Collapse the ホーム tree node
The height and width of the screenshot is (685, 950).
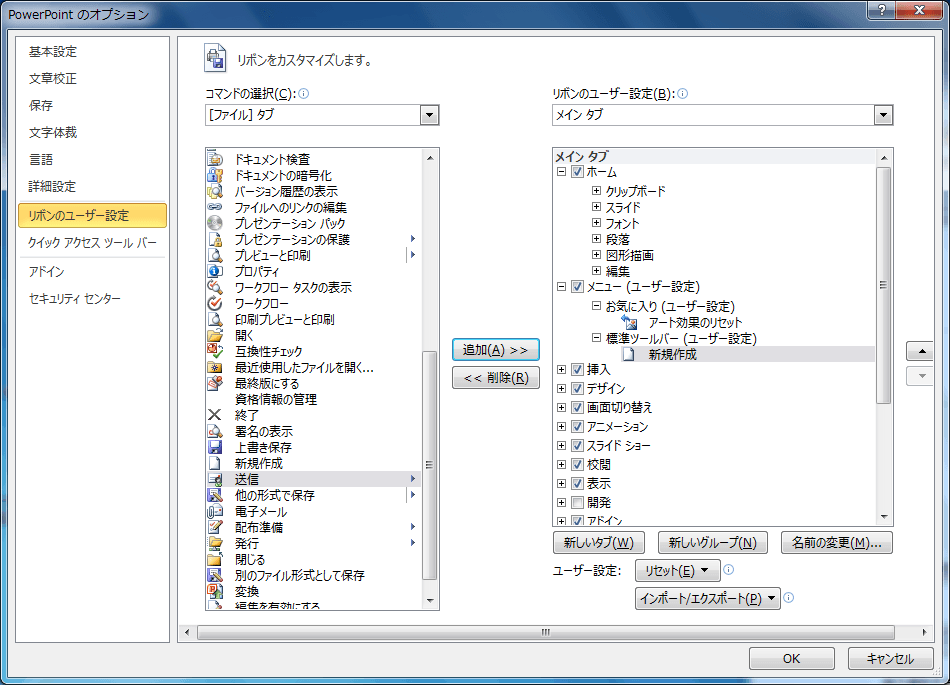click(562, 172)
